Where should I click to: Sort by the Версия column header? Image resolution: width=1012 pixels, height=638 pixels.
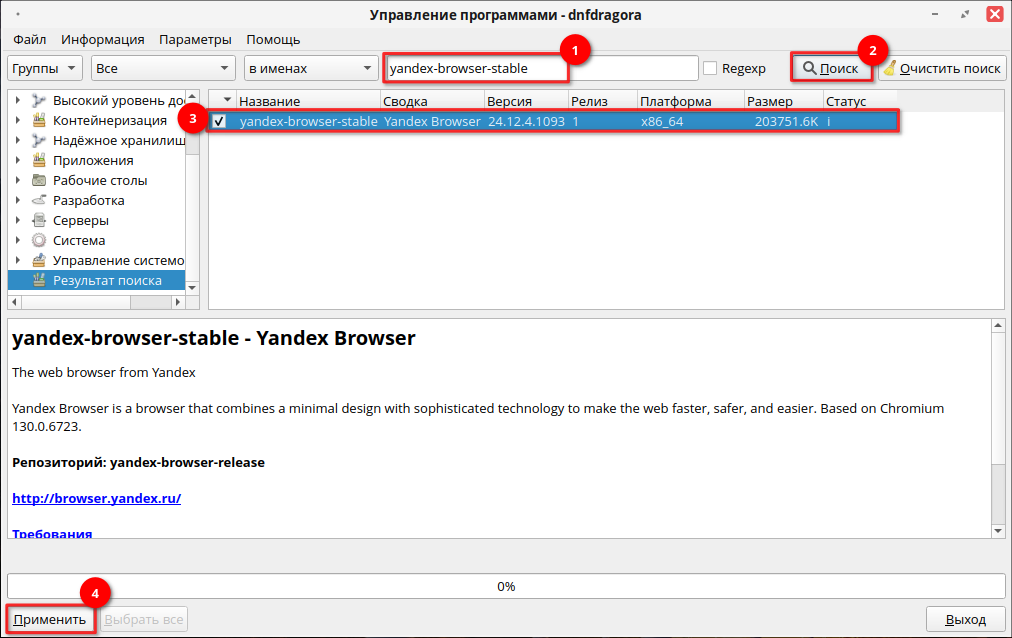point(526,101)
